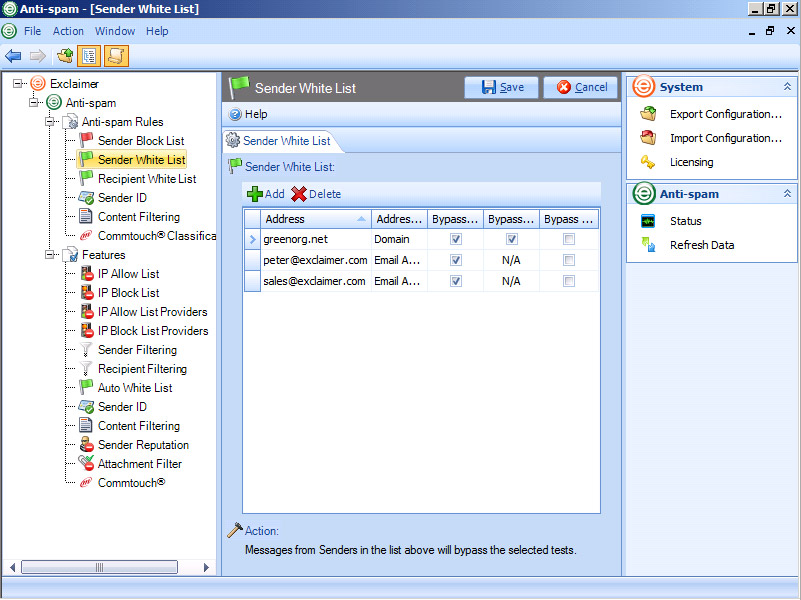The image size is (801, 600).
Task: Save the Sender White List changes
Action: coord(501,87)
